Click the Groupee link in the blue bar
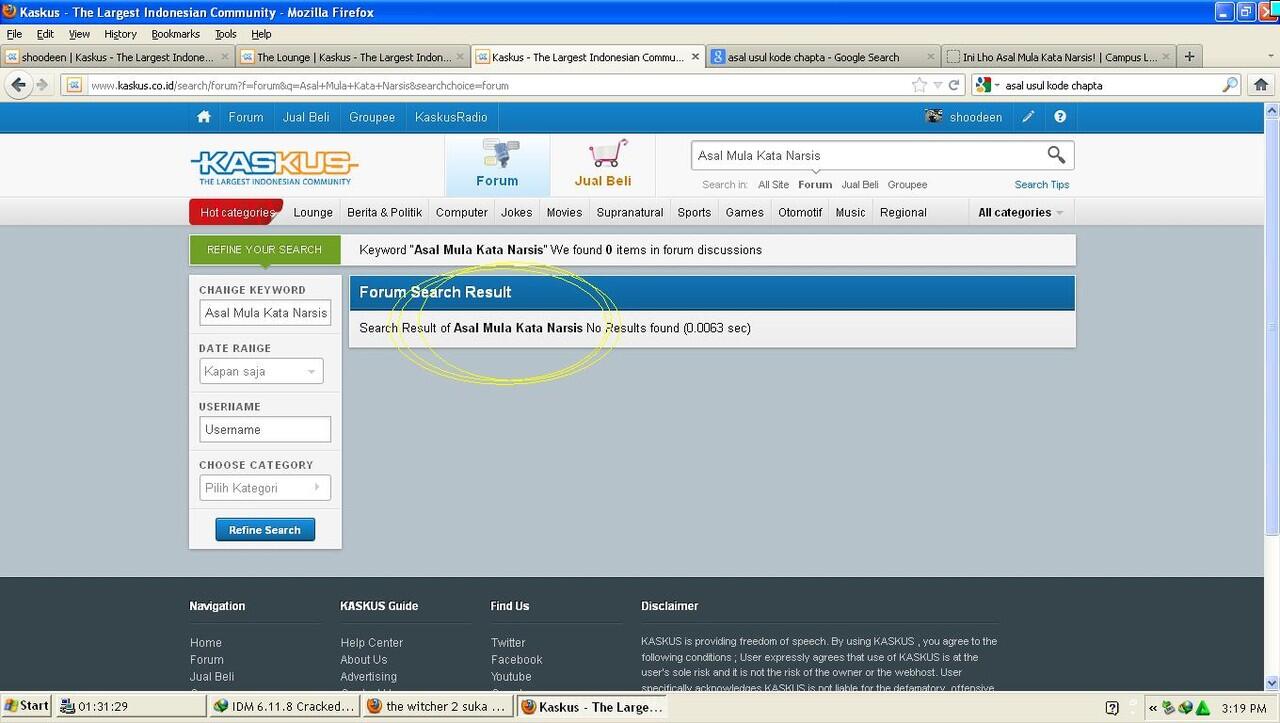Viewport: 1280px width, 723px height. tap(372, 117)
